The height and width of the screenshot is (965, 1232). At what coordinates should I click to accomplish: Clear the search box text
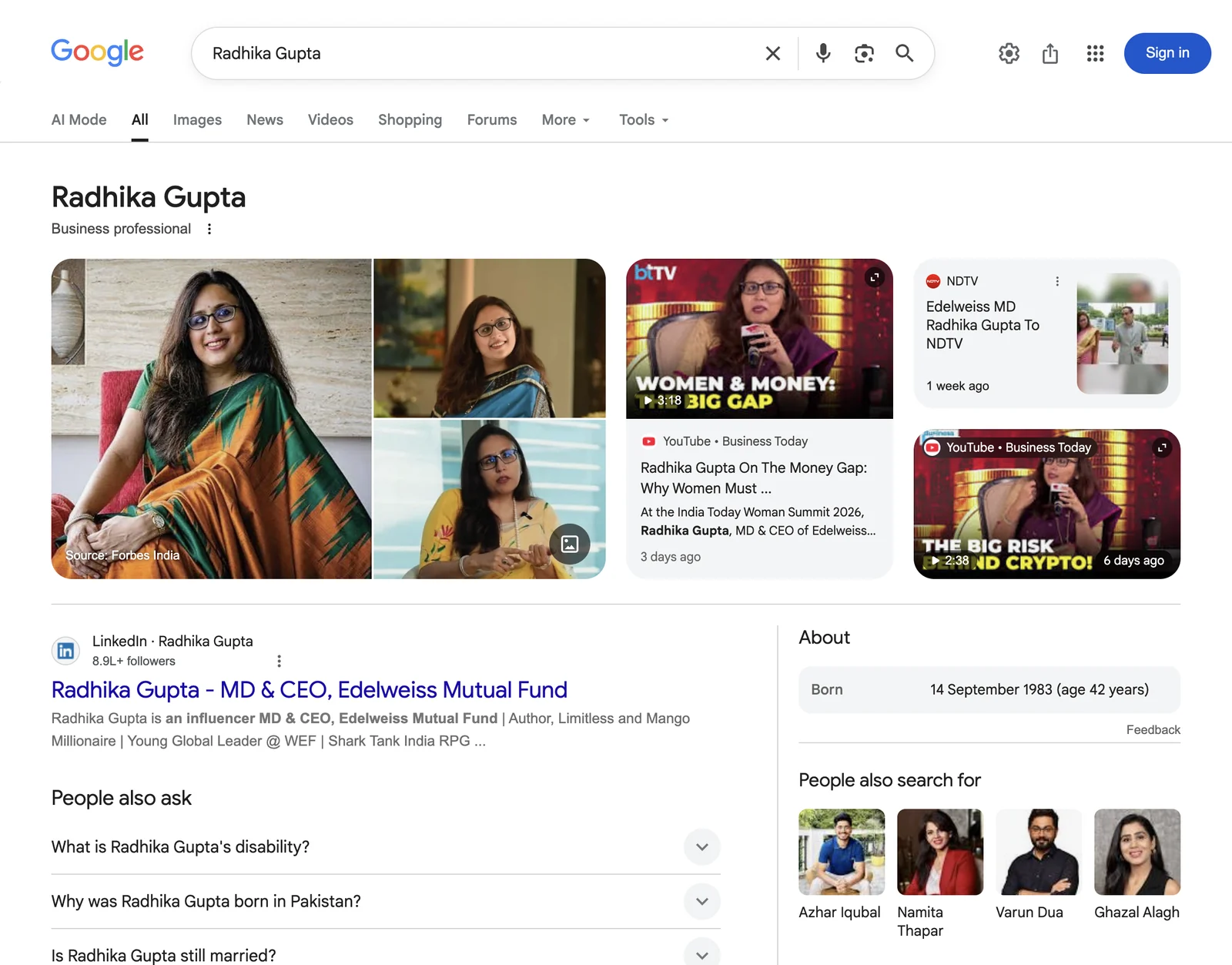pos(772,53)
